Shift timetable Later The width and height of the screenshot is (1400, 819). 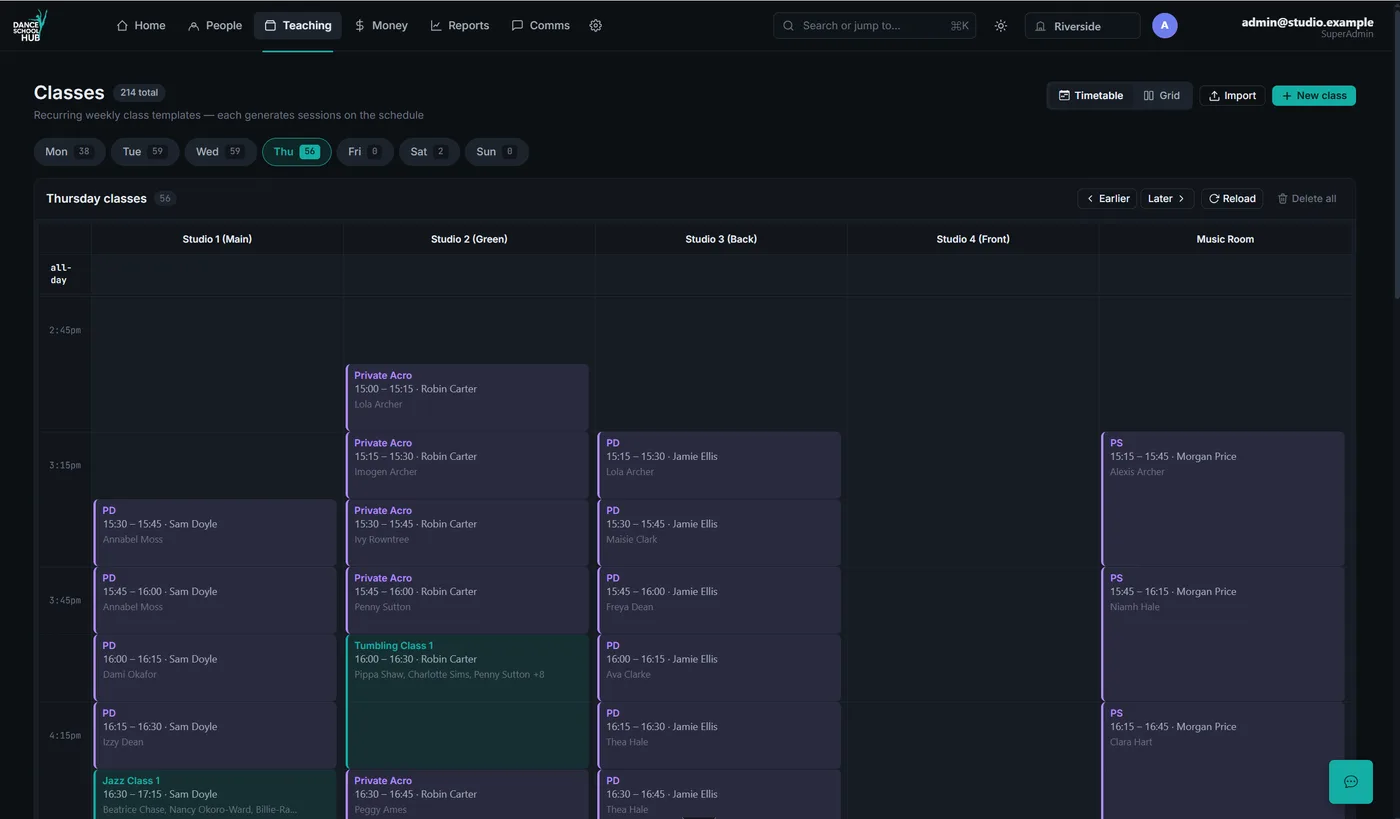coord(1167,199)
